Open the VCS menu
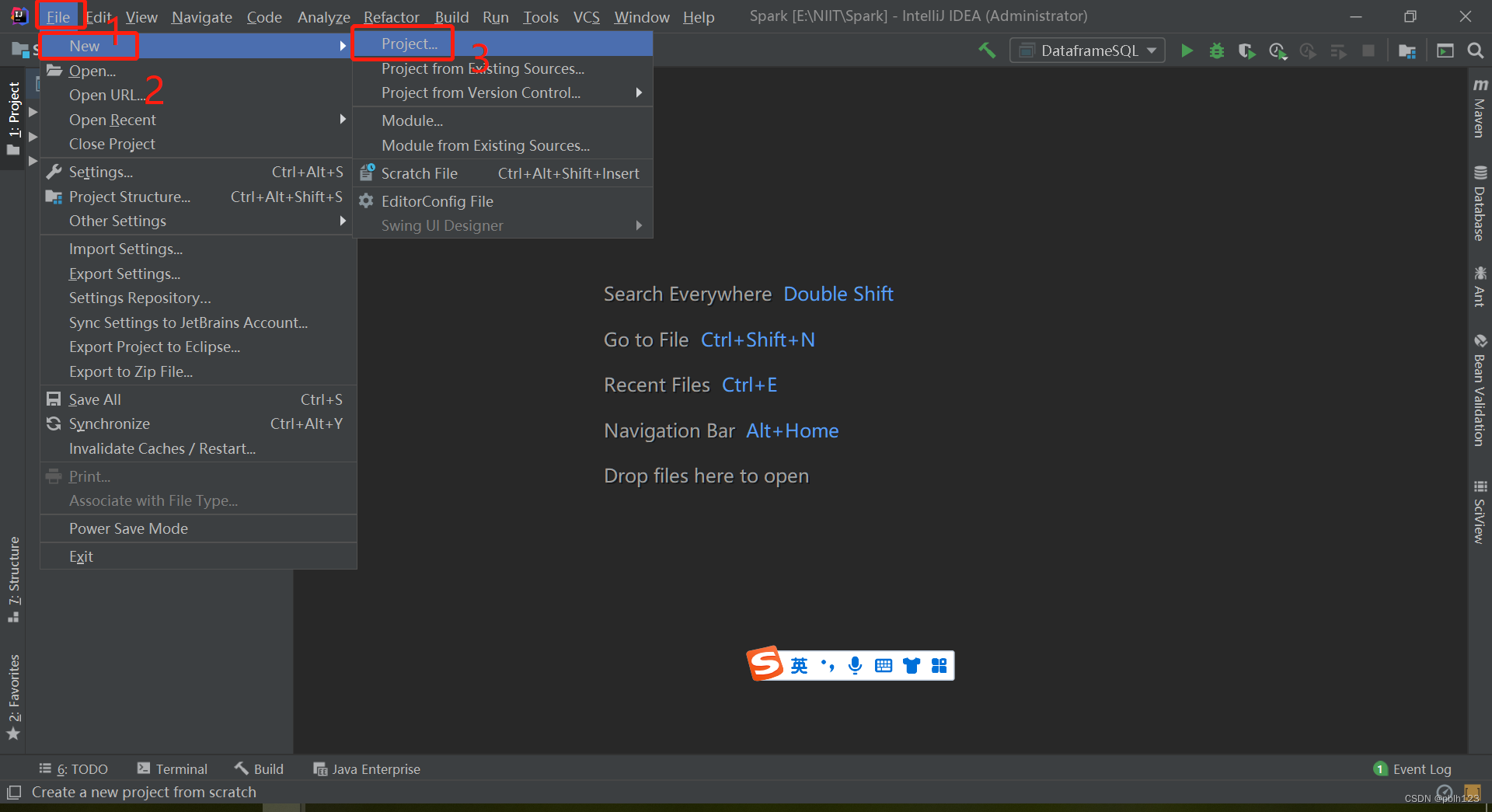This screenshot has height=812, width=1492. pyautogui.click(x=587, y=17)
